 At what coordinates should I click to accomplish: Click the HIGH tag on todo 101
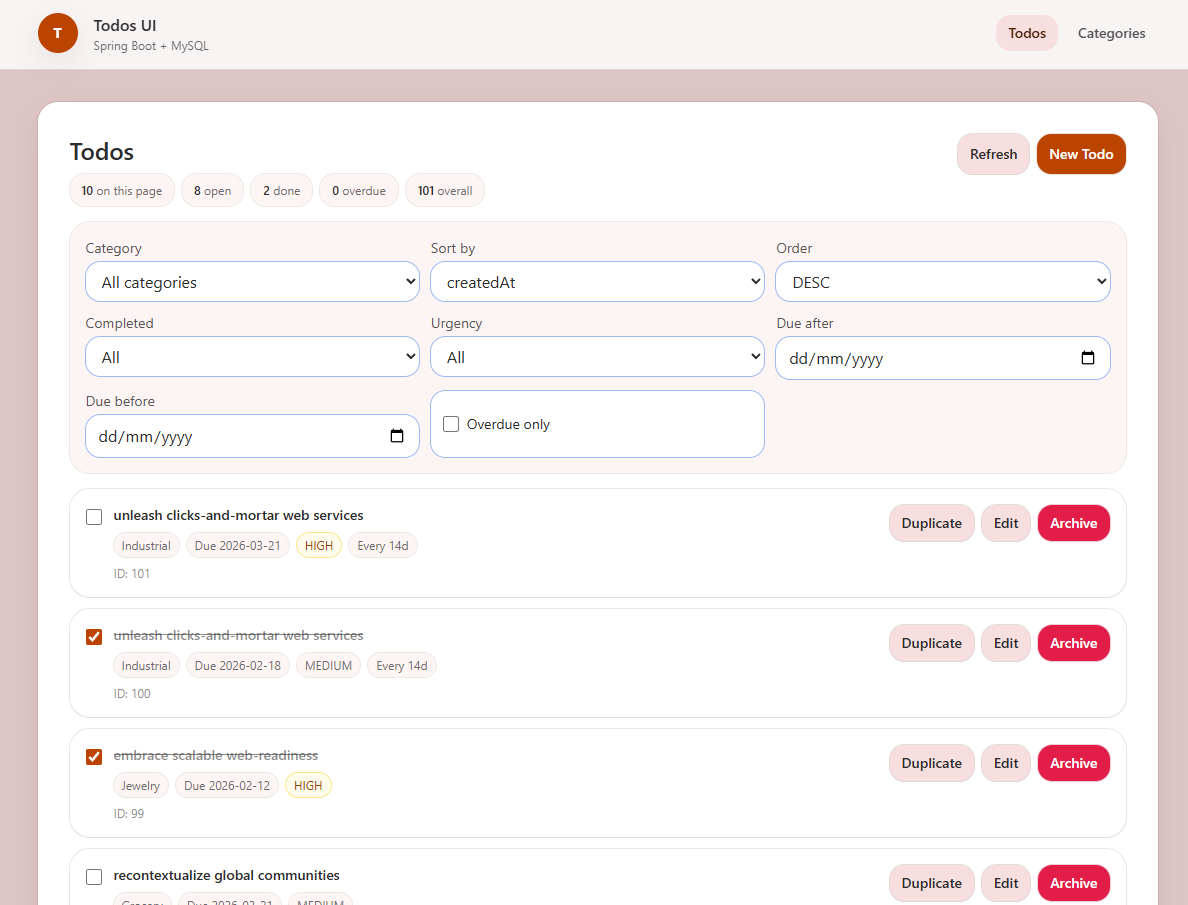[x=319, y=546]
